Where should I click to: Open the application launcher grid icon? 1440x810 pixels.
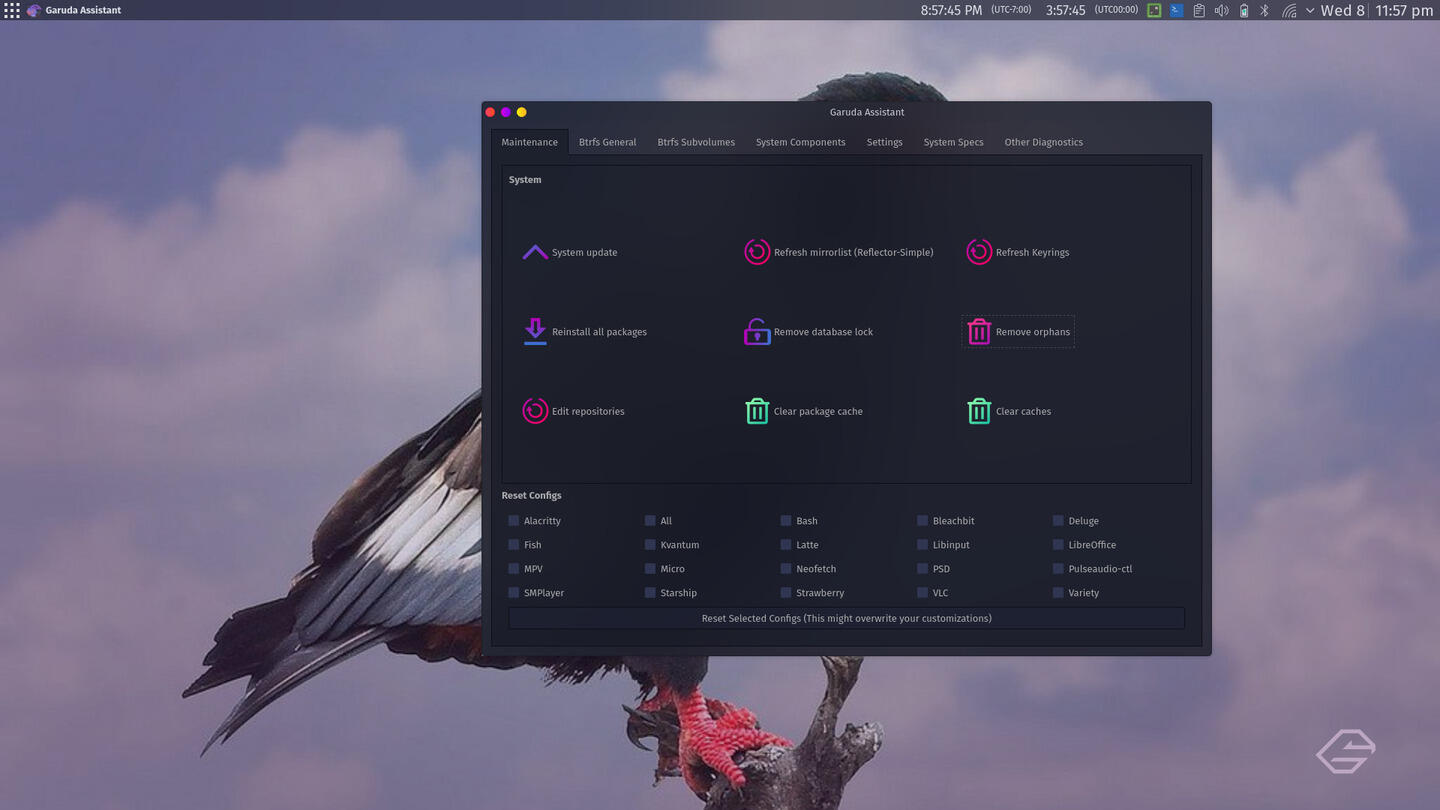12,10
